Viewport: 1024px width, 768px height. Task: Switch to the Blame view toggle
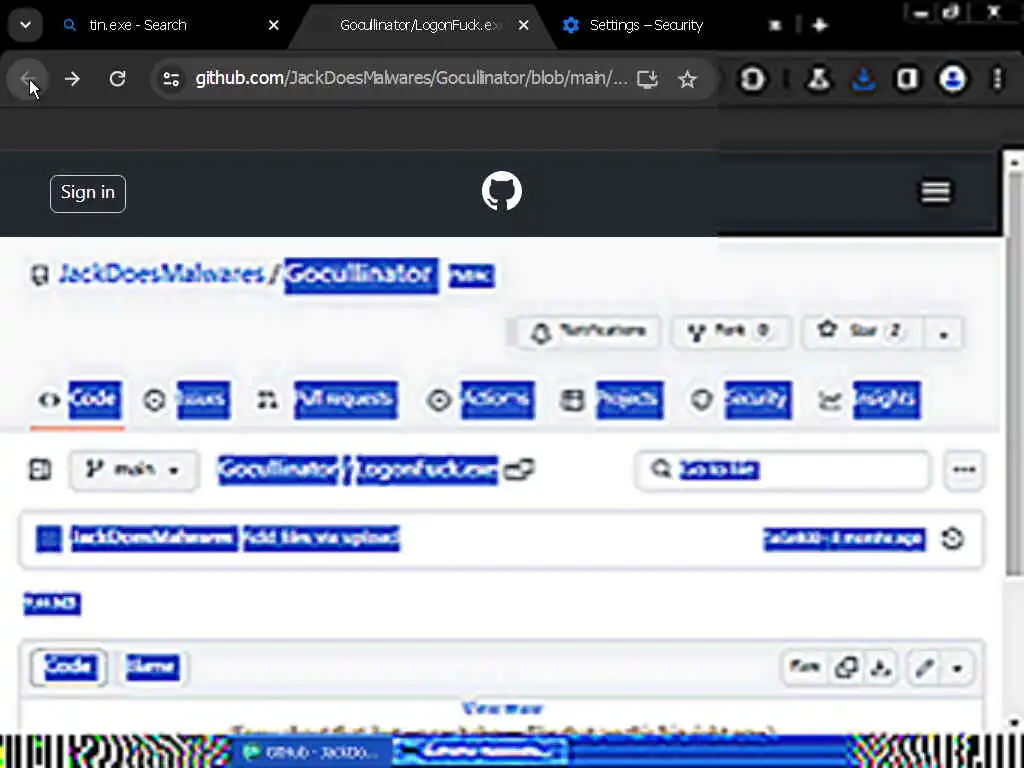click(152, 667)
